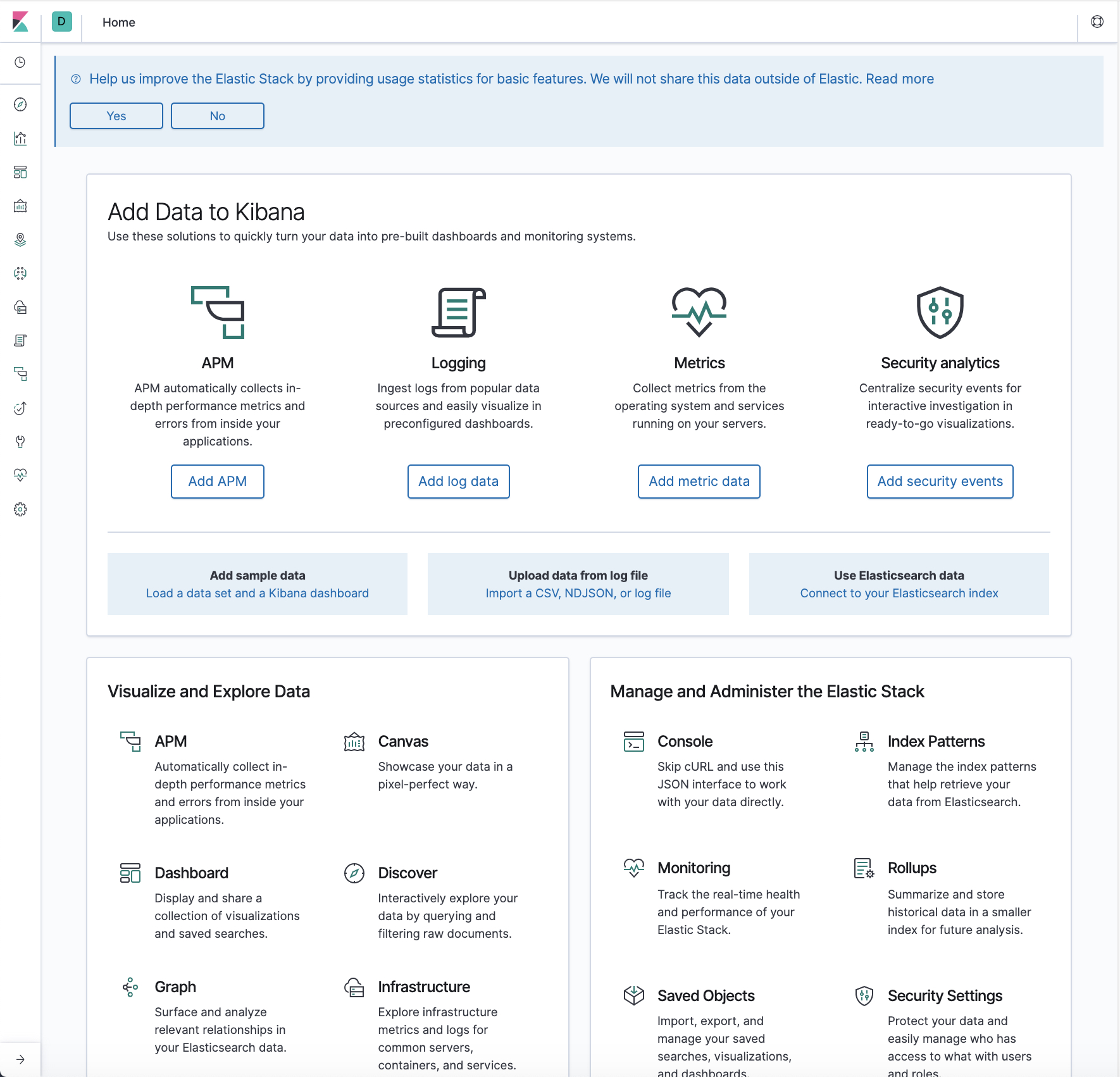Click No to decline usage statistics

tap(218, 116)
